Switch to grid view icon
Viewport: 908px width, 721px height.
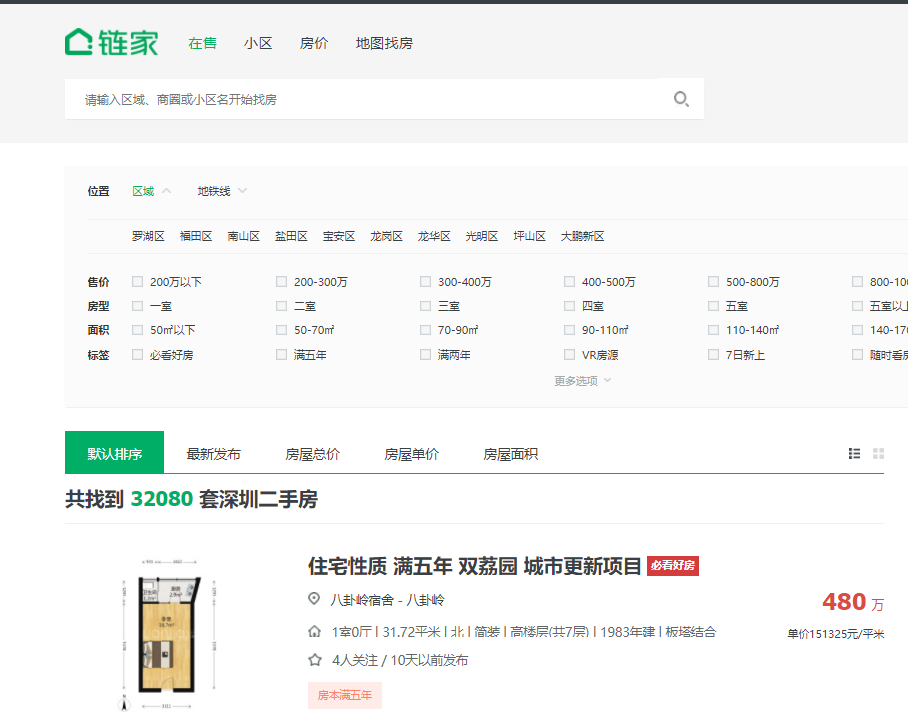point(878,453)
